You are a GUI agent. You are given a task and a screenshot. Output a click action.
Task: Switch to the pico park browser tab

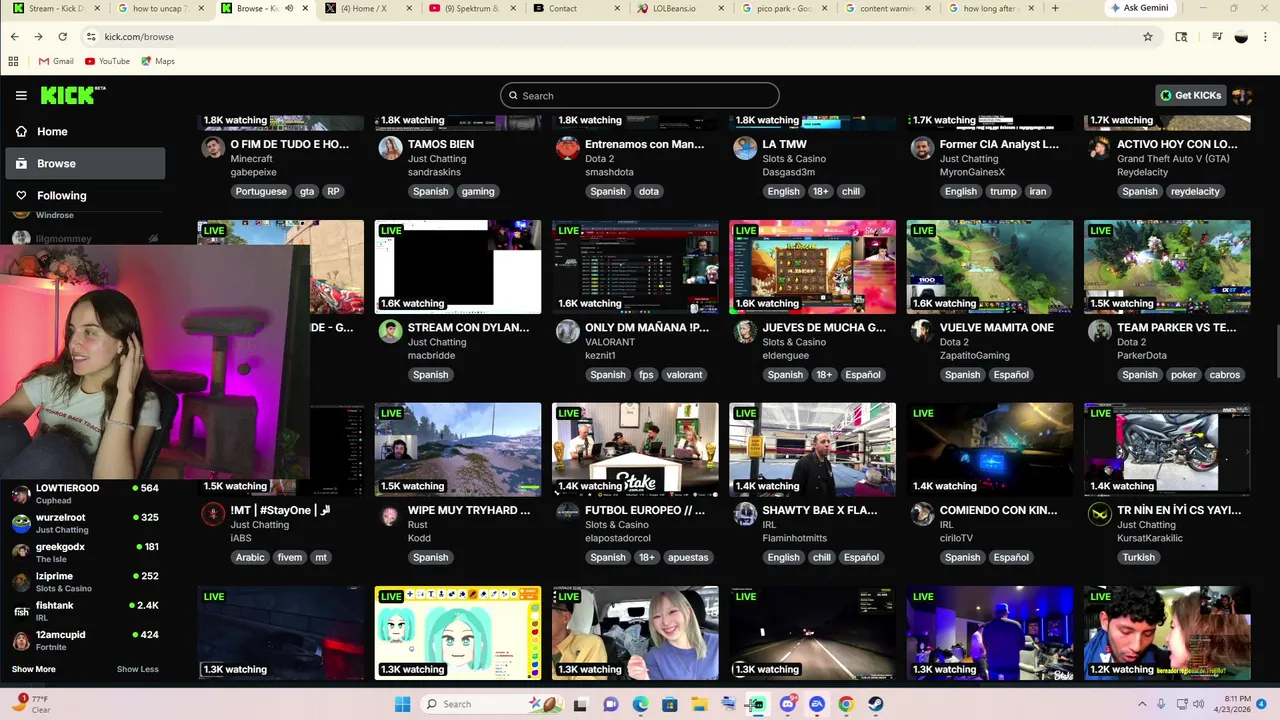pos(783,8)
